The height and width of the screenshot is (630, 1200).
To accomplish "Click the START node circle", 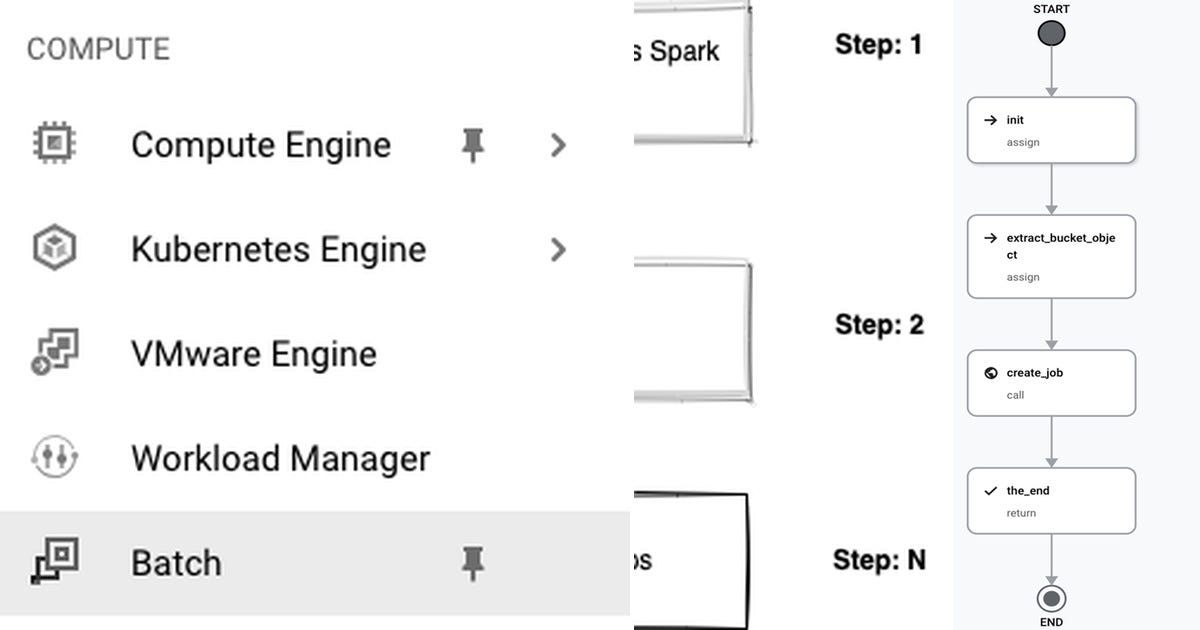I will tap(1050, 32).
